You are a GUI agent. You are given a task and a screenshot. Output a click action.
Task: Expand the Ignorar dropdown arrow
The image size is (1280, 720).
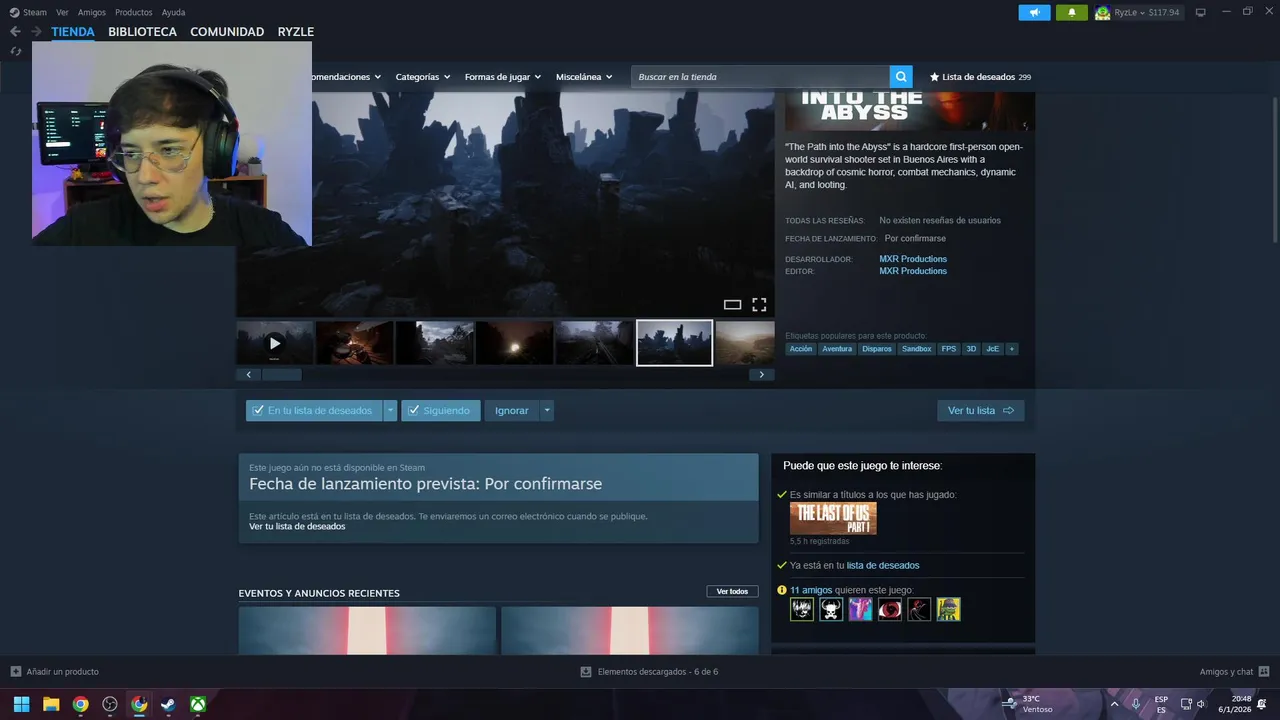[547, 411]
